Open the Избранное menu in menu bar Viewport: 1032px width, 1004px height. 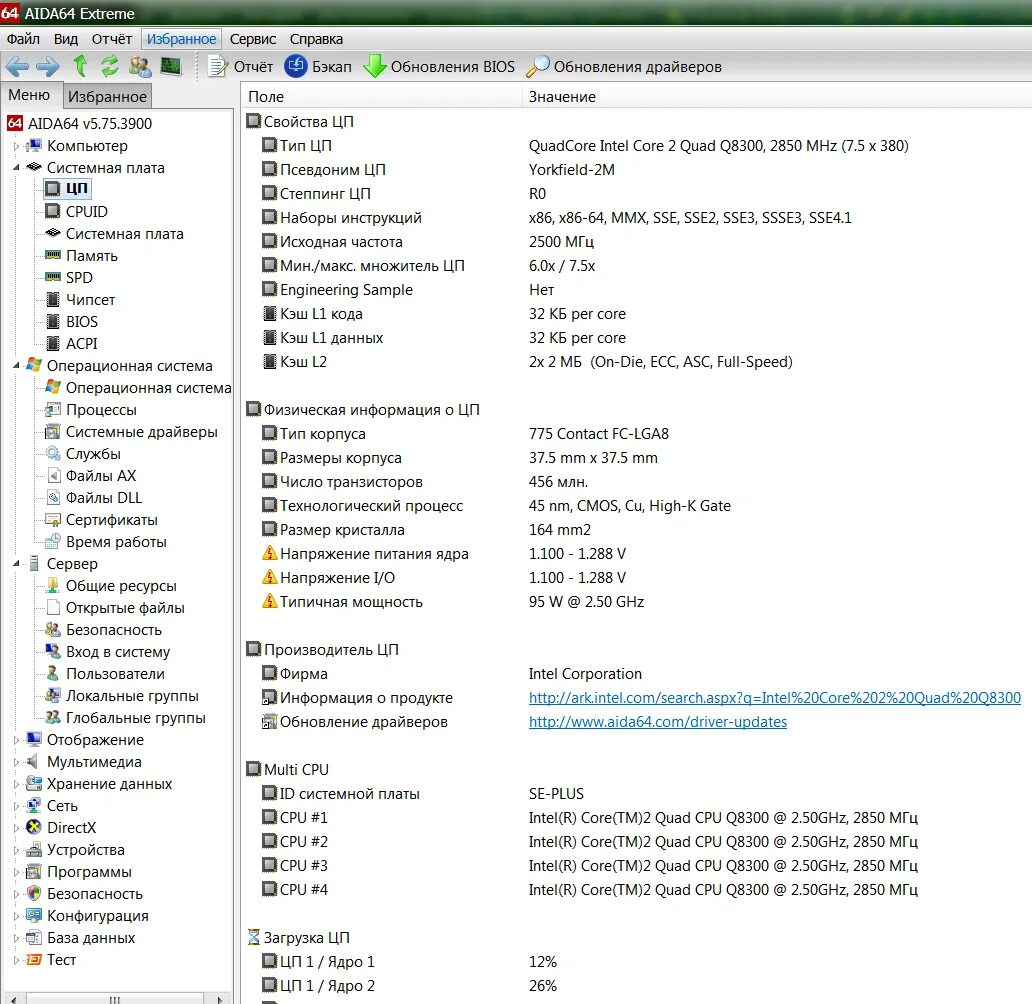(181, 39)
